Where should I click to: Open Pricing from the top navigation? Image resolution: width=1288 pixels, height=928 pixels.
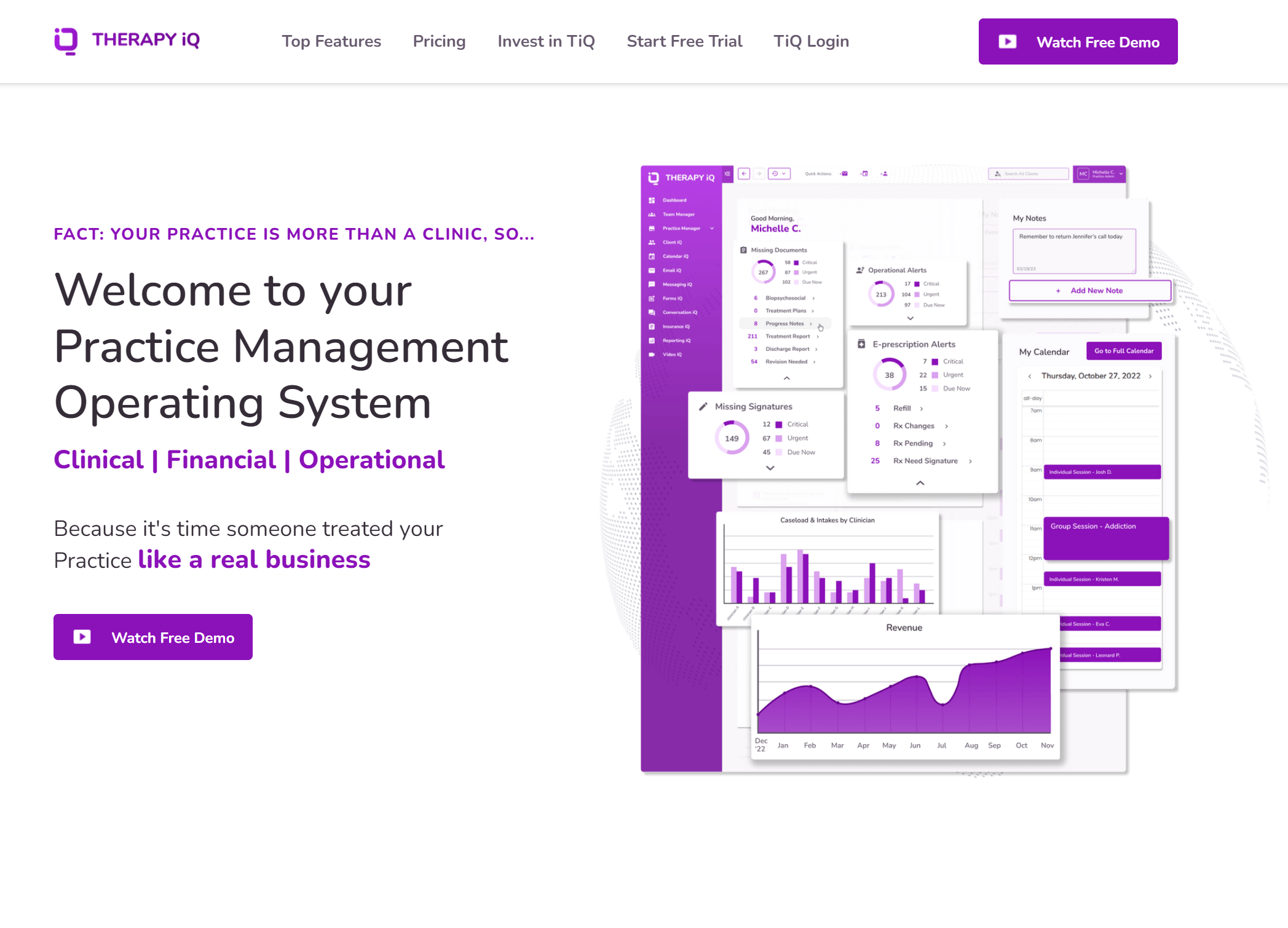pos(439,41)
